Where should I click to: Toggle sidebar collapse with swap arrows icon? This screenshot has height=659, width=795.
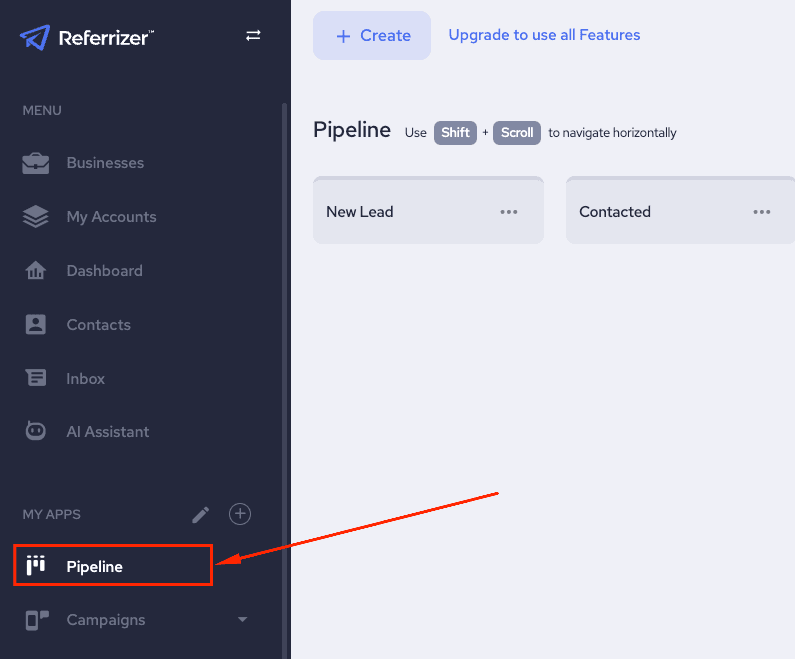click(253, 35)
